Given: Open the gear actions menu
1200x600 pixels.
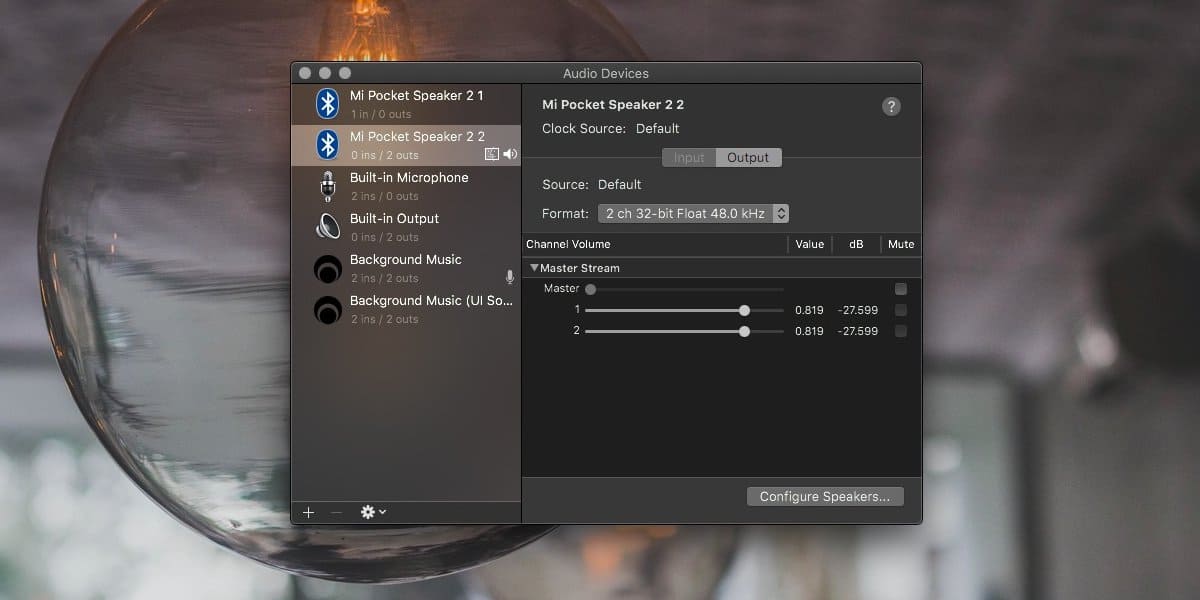Looking at the screenshot, I should click(373, 512).
